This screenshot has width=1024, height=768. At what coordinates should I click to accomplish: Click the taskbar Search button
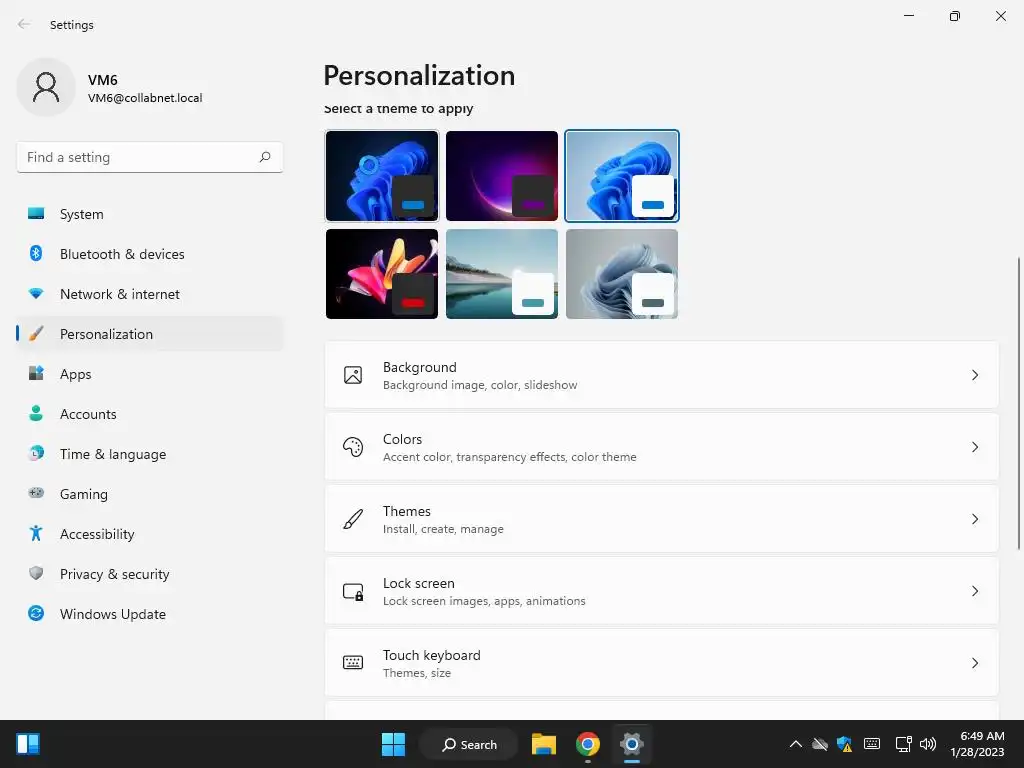pyautogui.click(x=468, y=744)
